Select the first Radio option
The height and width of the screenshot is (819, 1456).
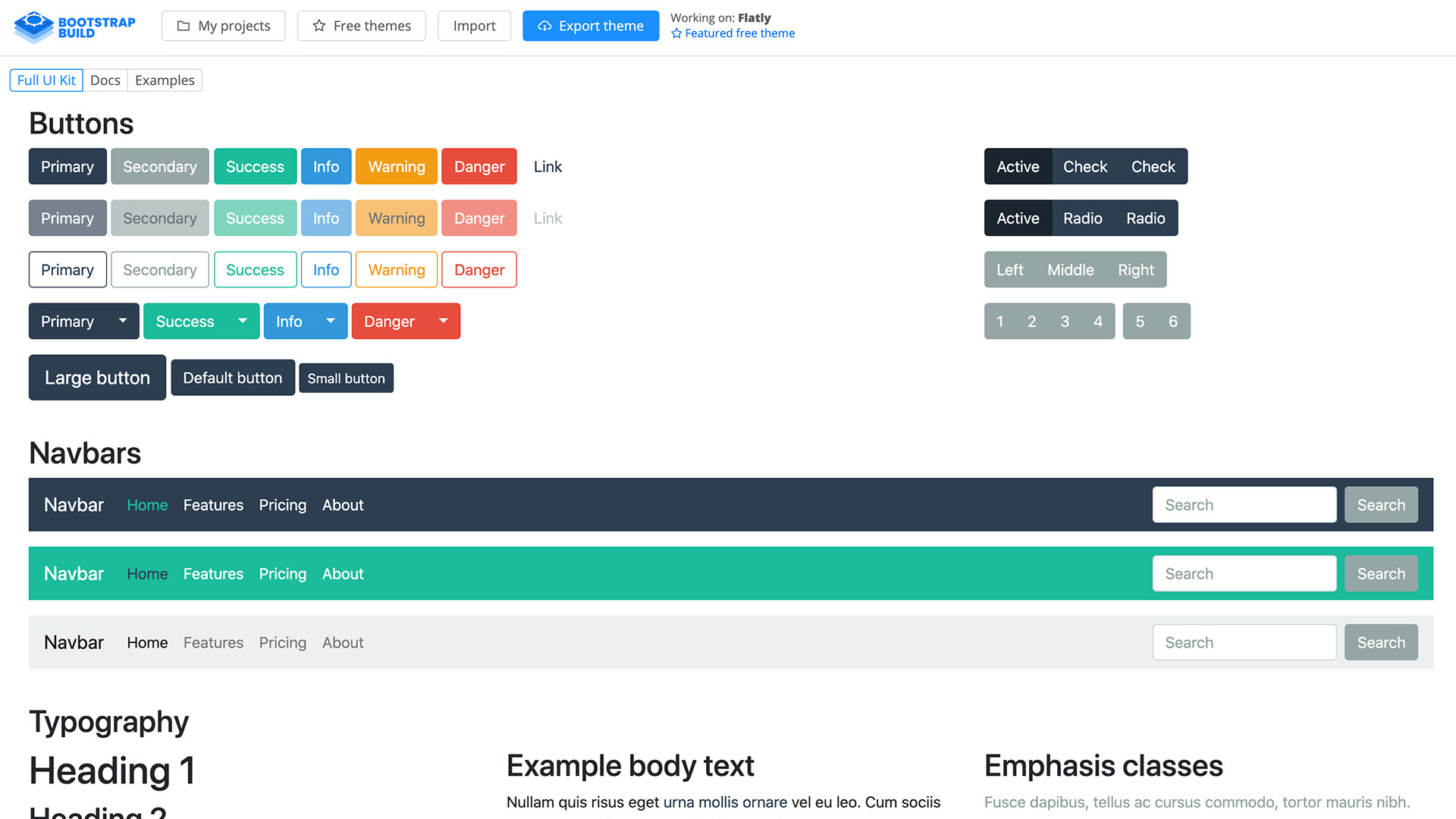1082,218
